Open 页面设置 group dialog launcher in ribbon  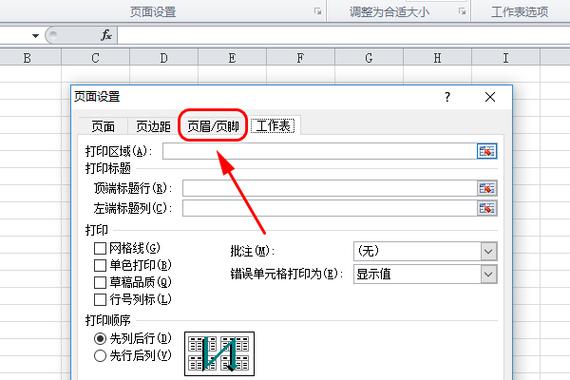[x=318, y=12]
